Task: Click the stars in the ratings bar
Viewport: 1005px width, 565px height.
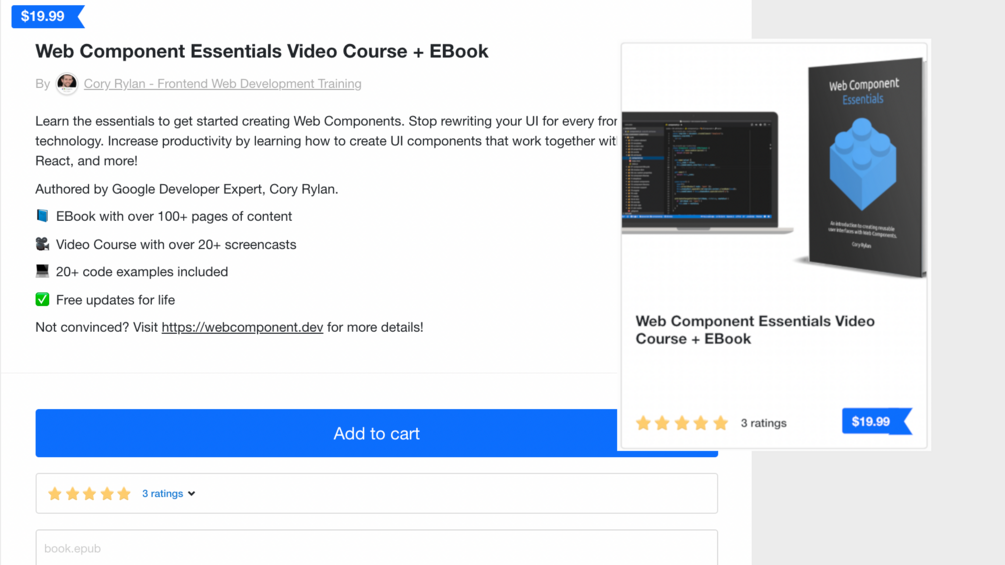Action: pos(89,493)
